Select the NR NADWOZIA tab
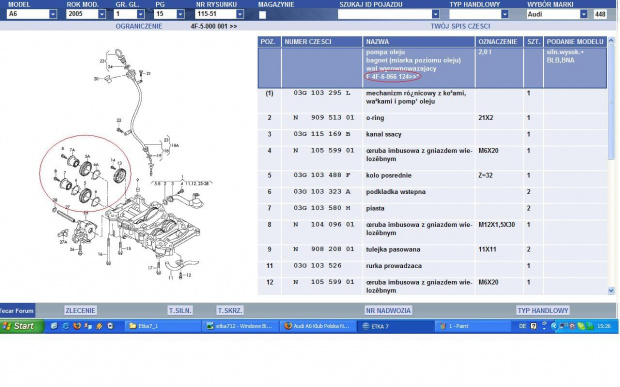Image resolution: width=620 pixels, height=387 pixels. click(x=388, y=310)
